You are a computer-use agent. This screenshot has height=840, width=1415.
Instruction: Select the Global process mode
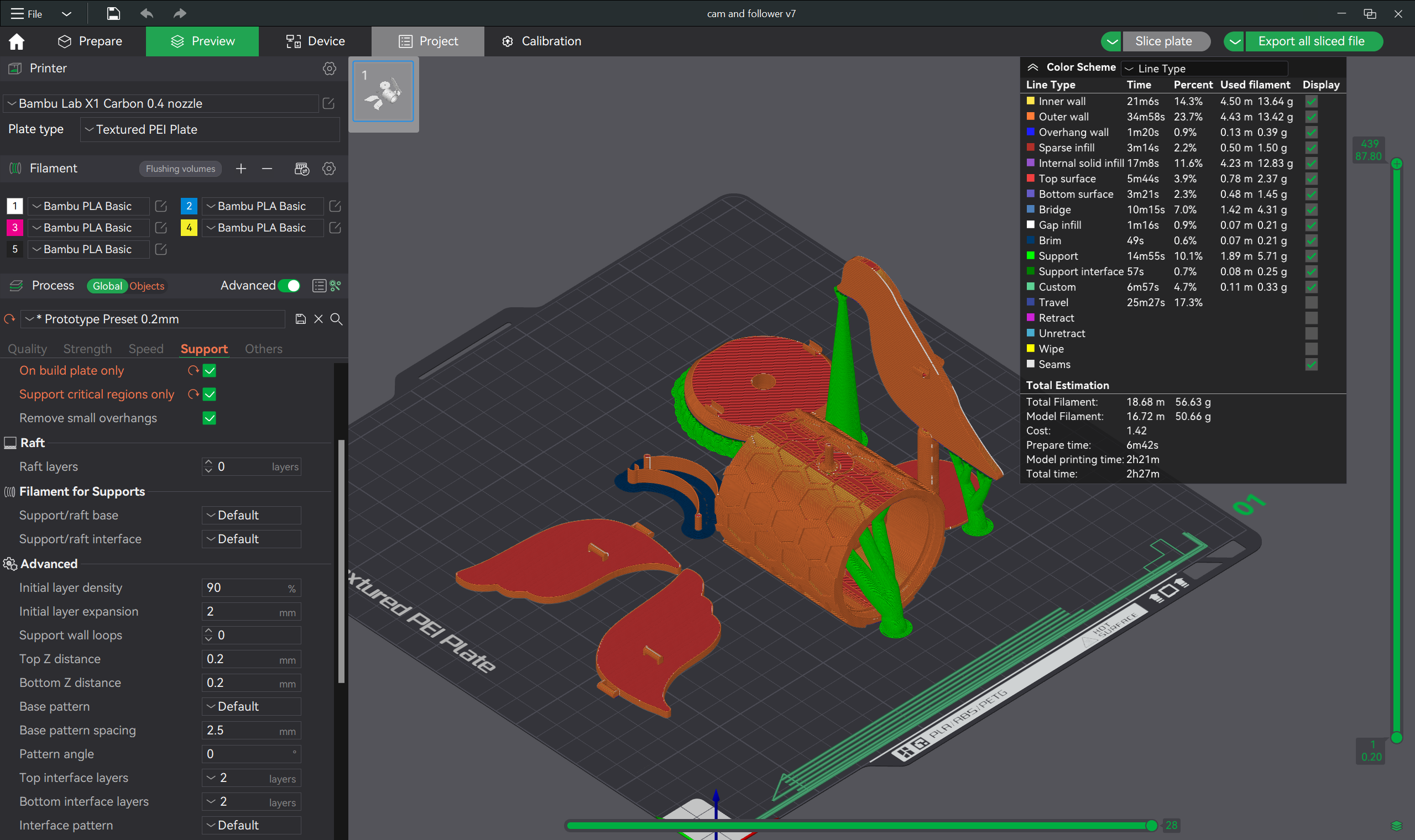107,286
